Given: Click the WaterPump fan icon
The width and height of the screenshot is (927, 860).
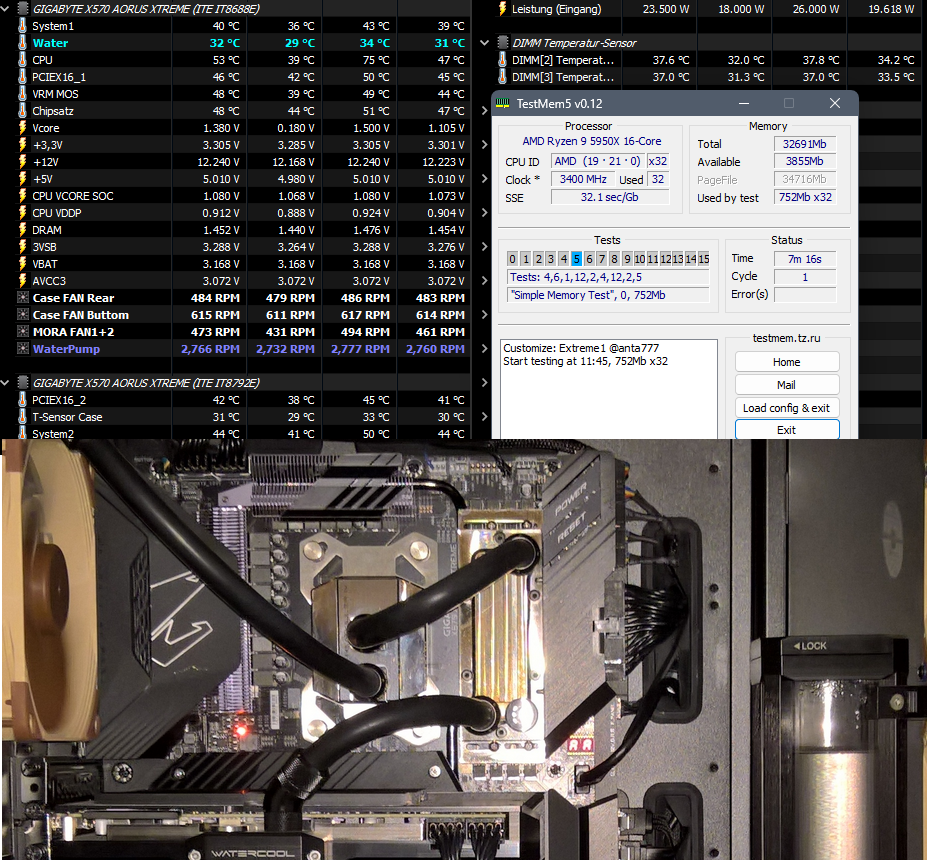Looking at the screenshot, I should [23, 348].
